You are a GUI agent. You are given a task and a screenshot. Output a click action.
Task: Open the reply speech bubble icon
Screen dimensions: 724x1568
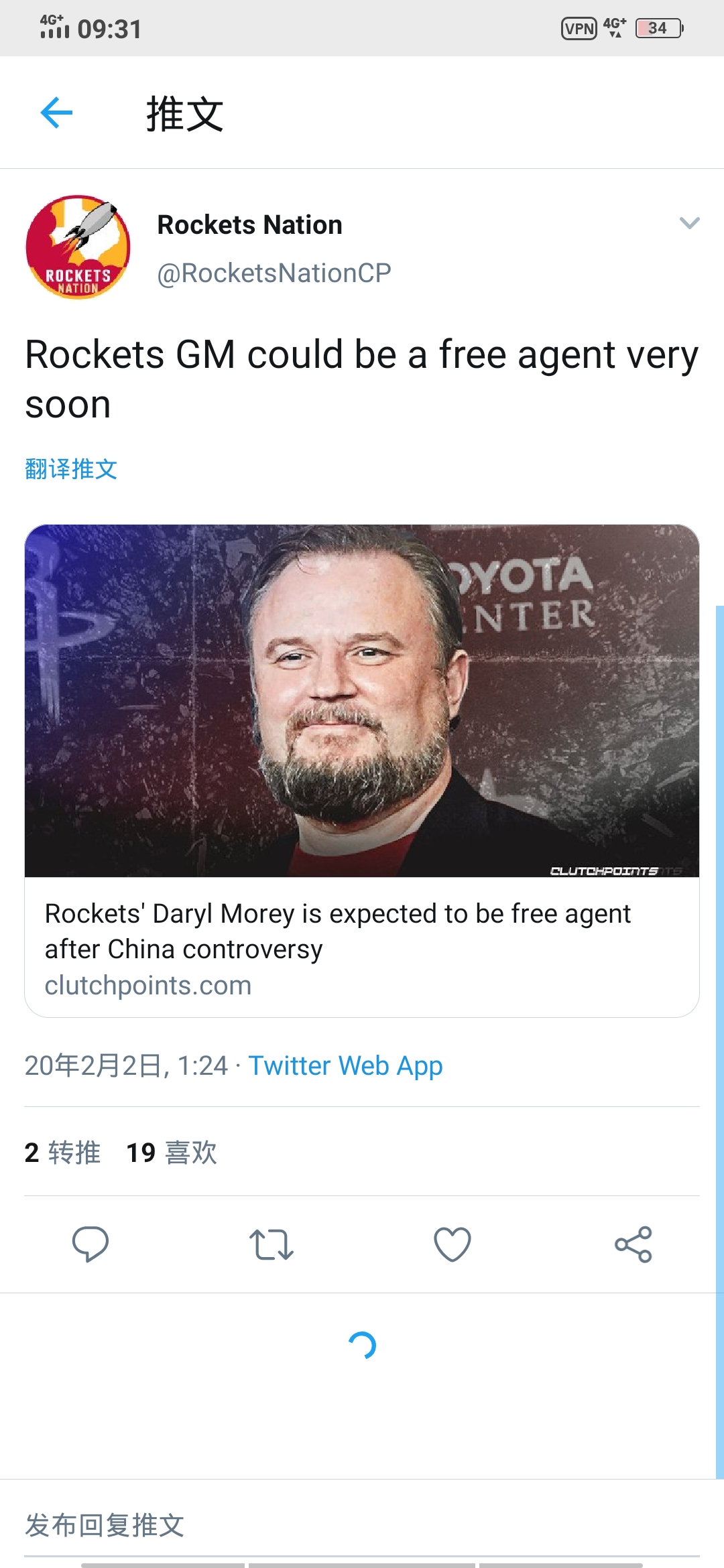point(90,1244)
